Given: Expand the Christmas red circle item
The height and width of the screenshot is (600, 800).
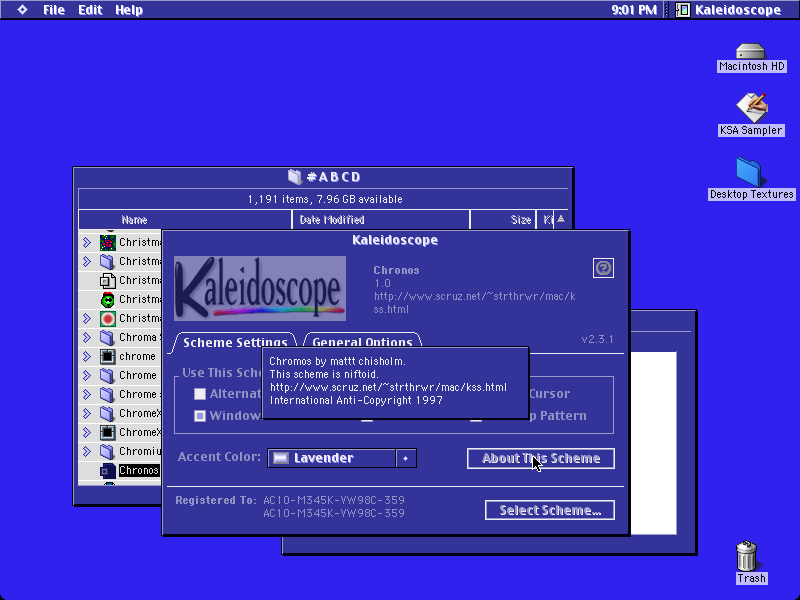Looking at the screenshot, I should (x=87, y=319).
